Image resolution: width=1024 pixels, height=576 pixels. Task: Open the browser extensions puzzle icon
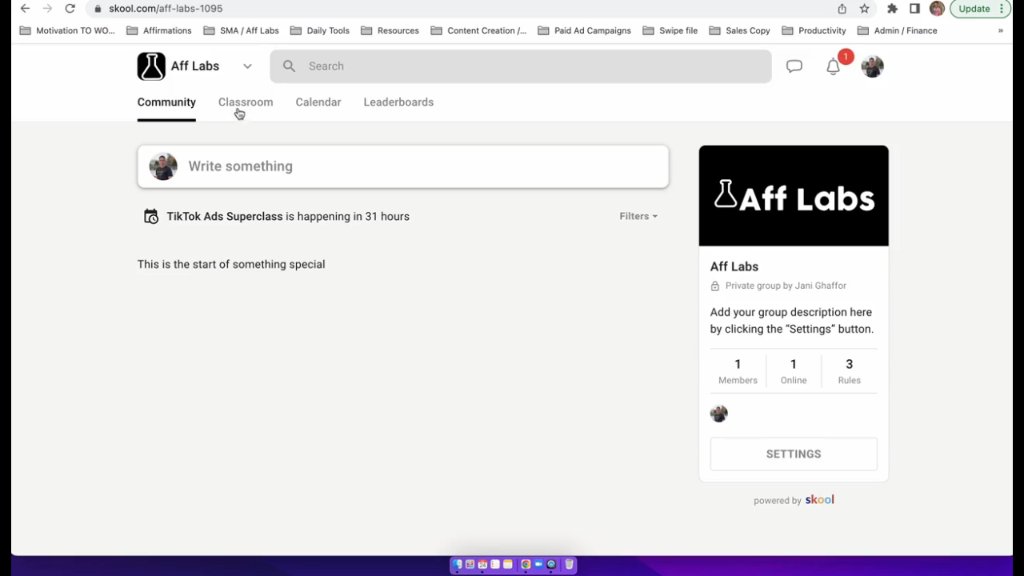(892, 8)
